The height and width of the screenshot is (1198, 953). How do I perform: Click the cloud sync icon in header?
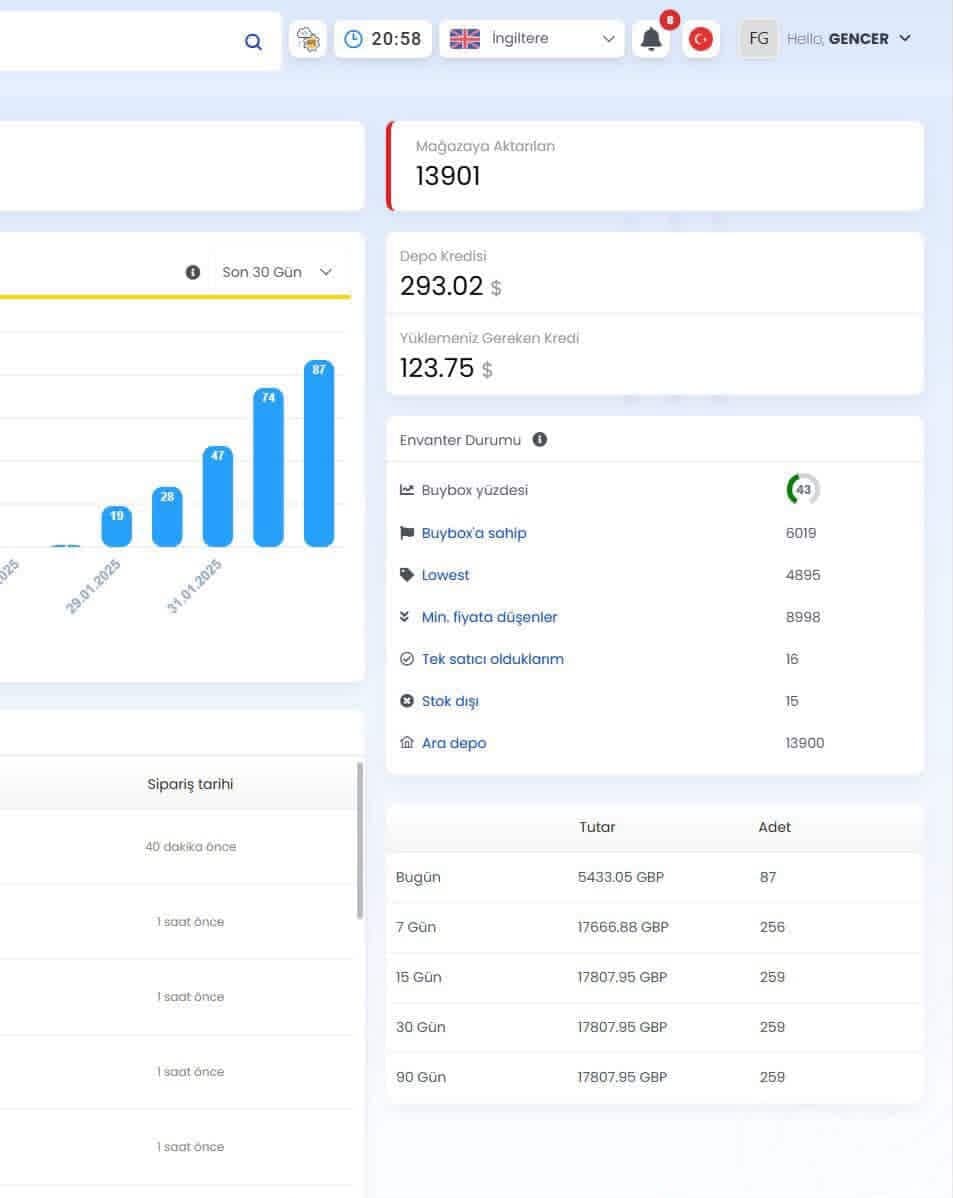coord(308,39)
